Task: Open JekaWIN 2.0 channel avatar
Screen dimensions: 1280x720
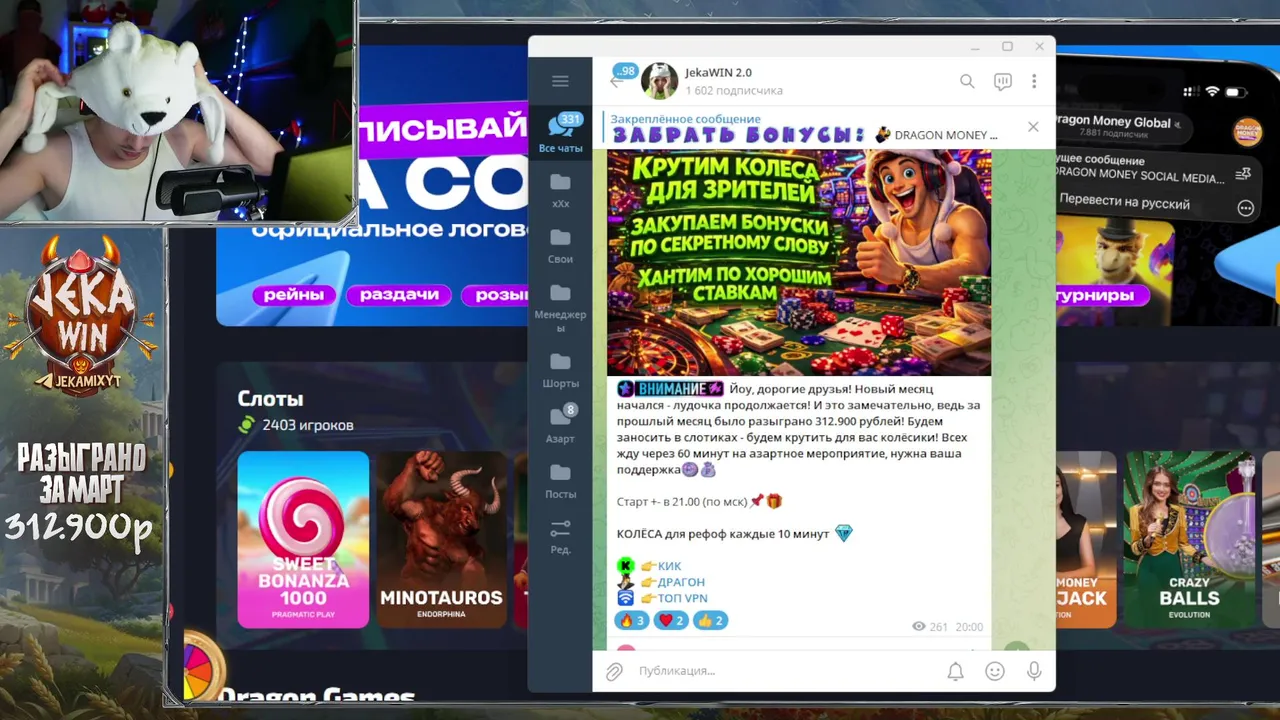Action: [660, 81]
